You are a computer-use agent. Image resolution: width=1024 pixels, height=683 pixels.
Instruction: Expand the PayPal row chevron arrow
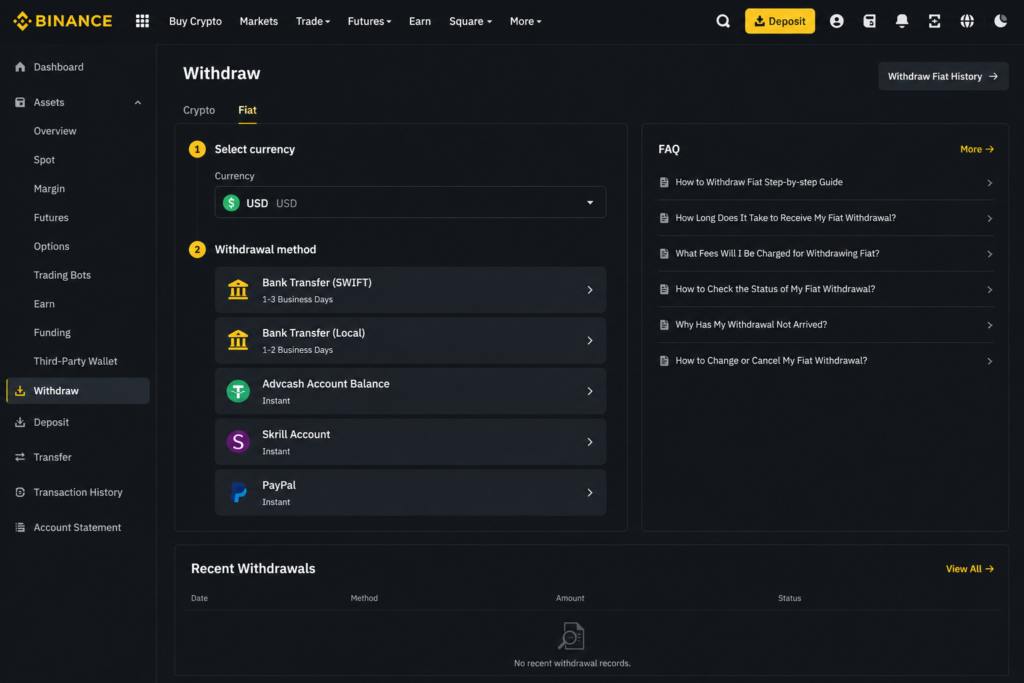590,493
